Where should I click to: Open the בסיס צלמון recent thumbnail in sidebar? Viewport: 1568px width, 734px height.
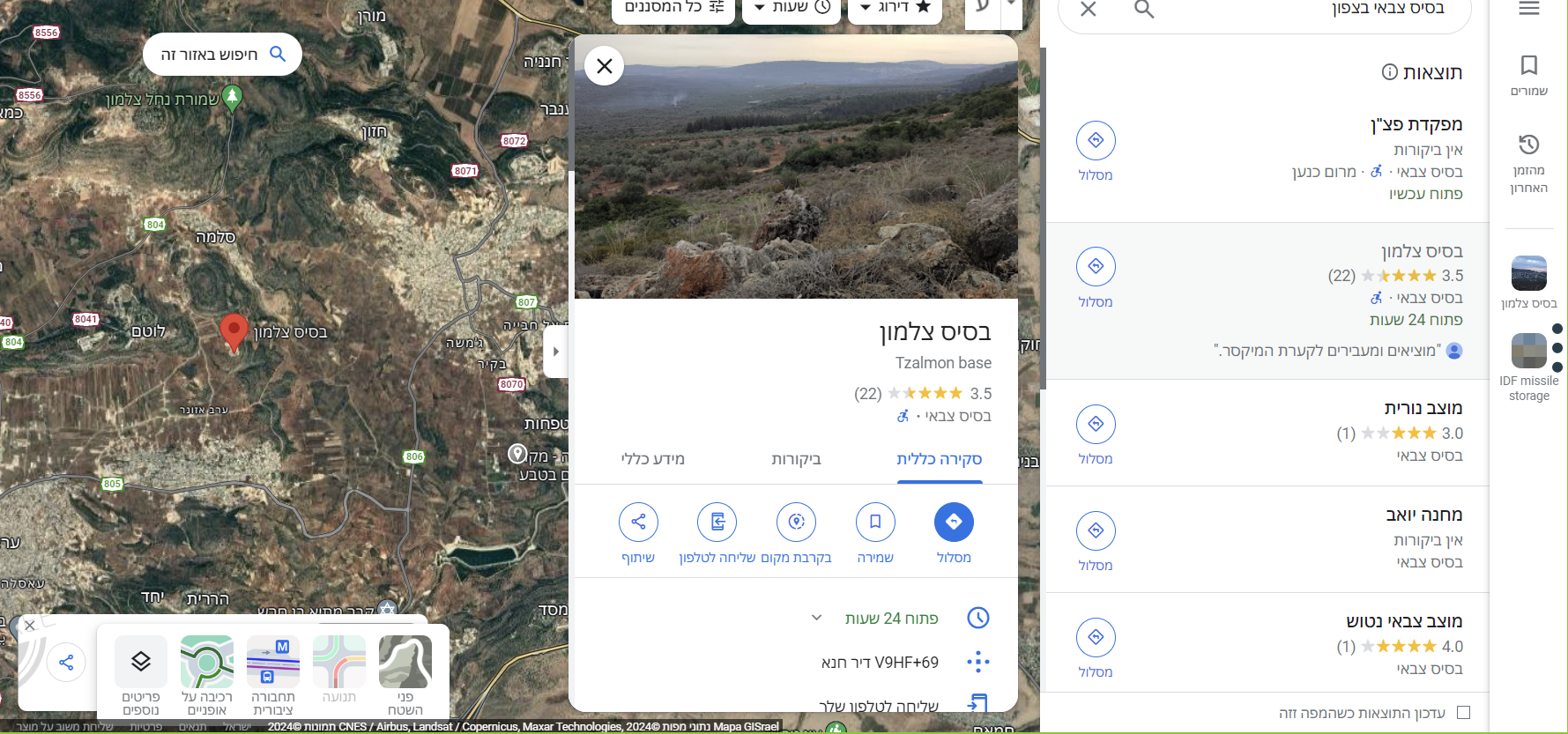(1529, 273)
